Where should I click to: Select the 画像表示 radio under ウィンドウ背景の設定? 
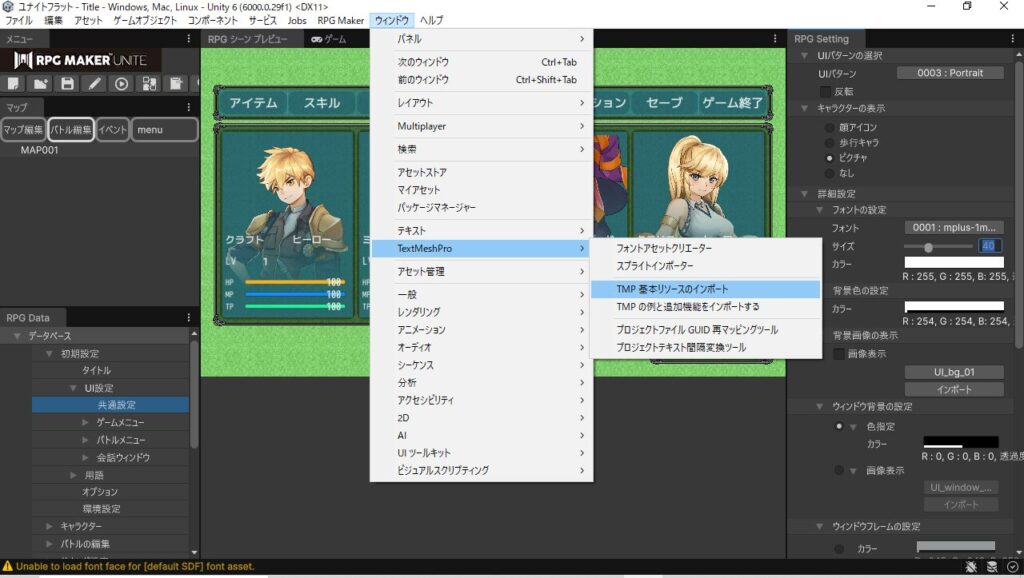[x=839, y=470]
